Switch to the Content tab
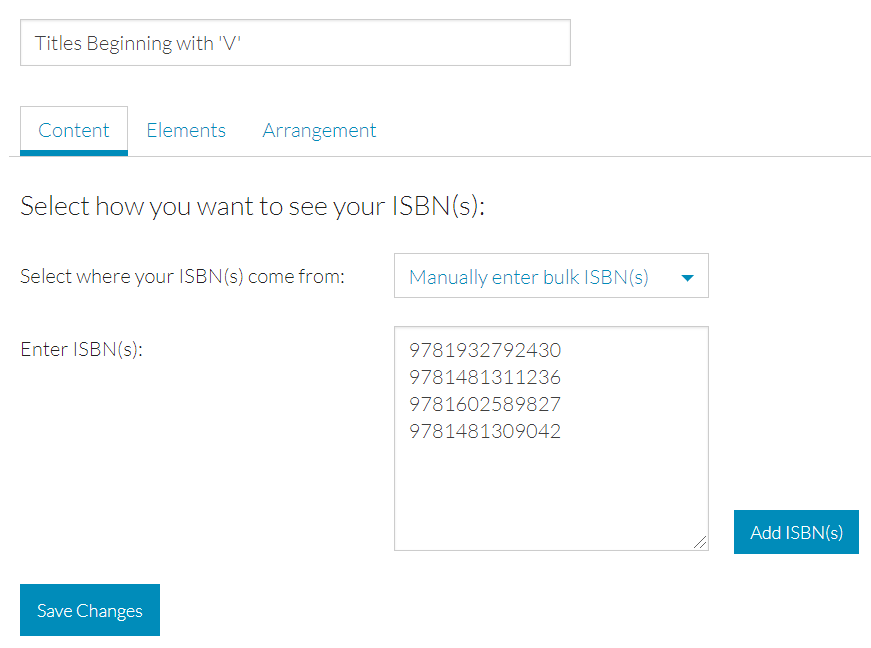Image resolution: width=871 pixels, height=648 pixels. tap(74, 130)
